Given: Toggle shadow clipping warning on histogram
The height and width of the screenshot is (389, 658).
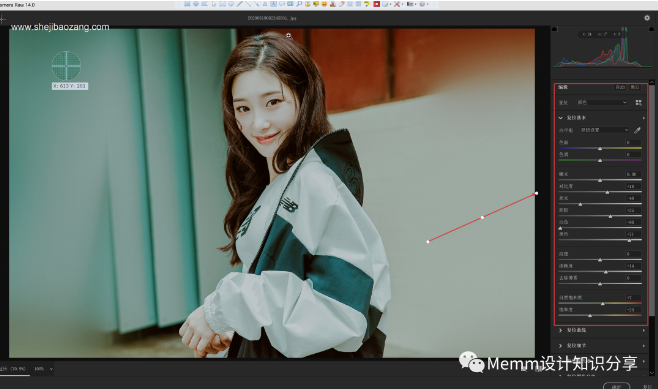Looking at the screenshot, I should [554, 29].
